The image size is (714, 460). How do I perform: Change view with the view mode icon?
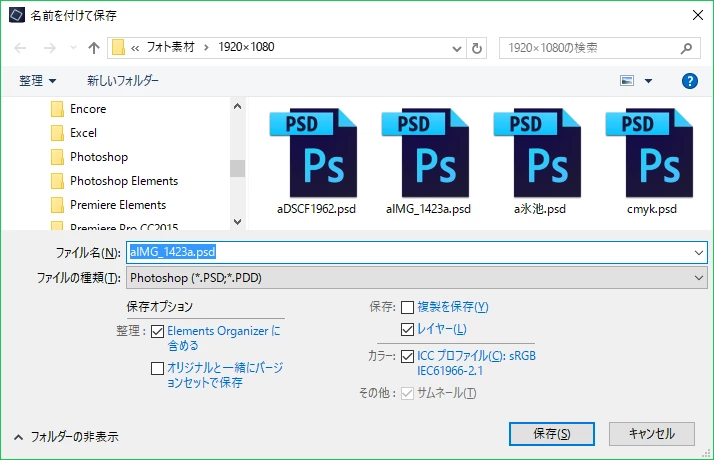pyautogui.click(x=627, y=81)
